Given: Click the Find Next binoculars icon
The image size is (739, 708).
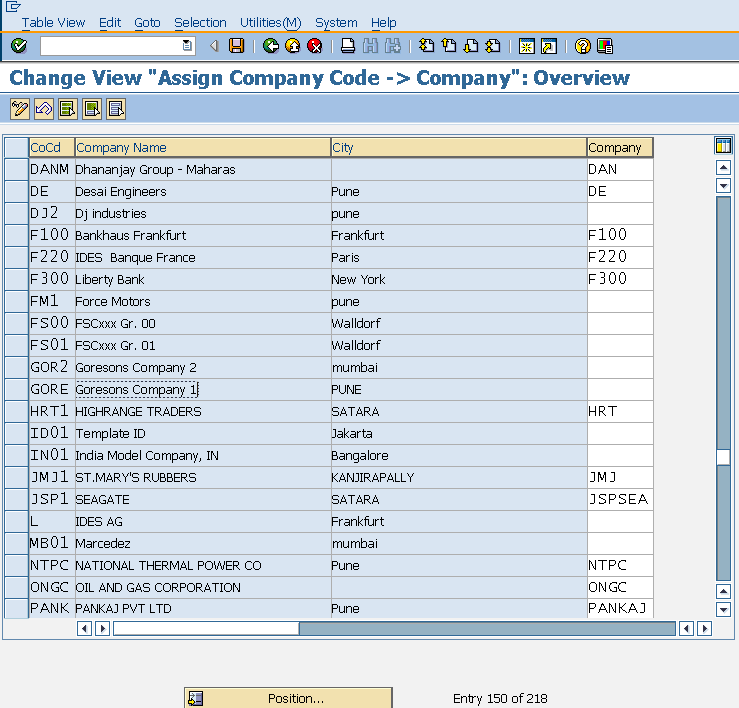Looking at the screenshot, I should [393, 46].
